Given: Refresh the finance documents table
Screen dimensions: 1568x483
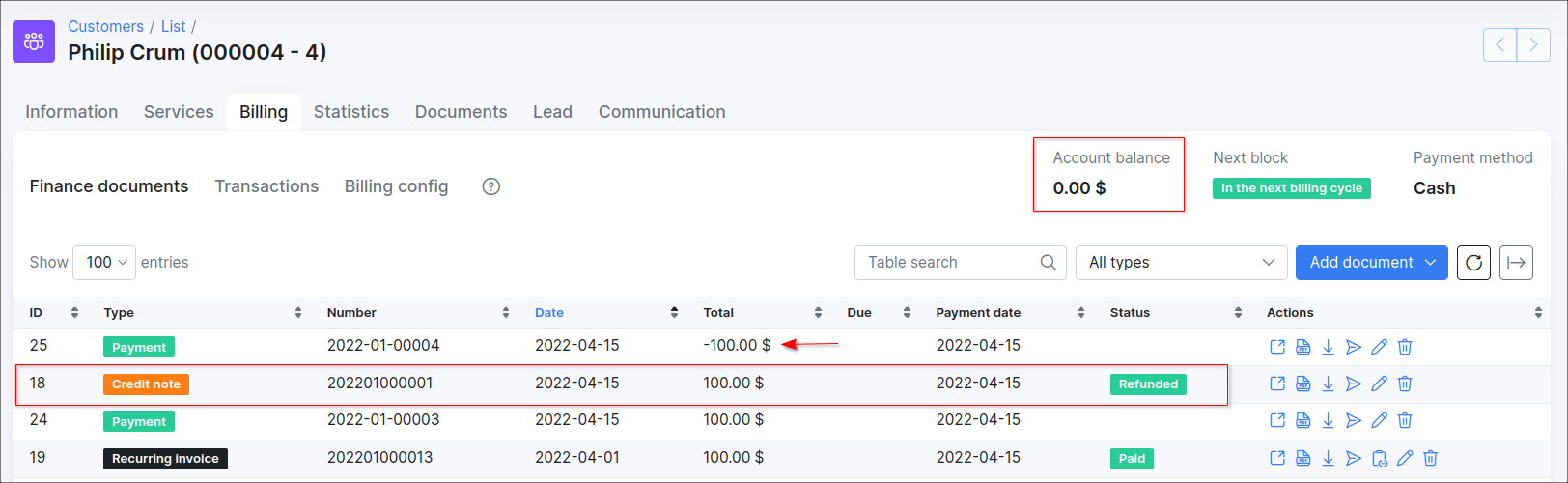Looking at the screenshot, I should [1473, 263].
